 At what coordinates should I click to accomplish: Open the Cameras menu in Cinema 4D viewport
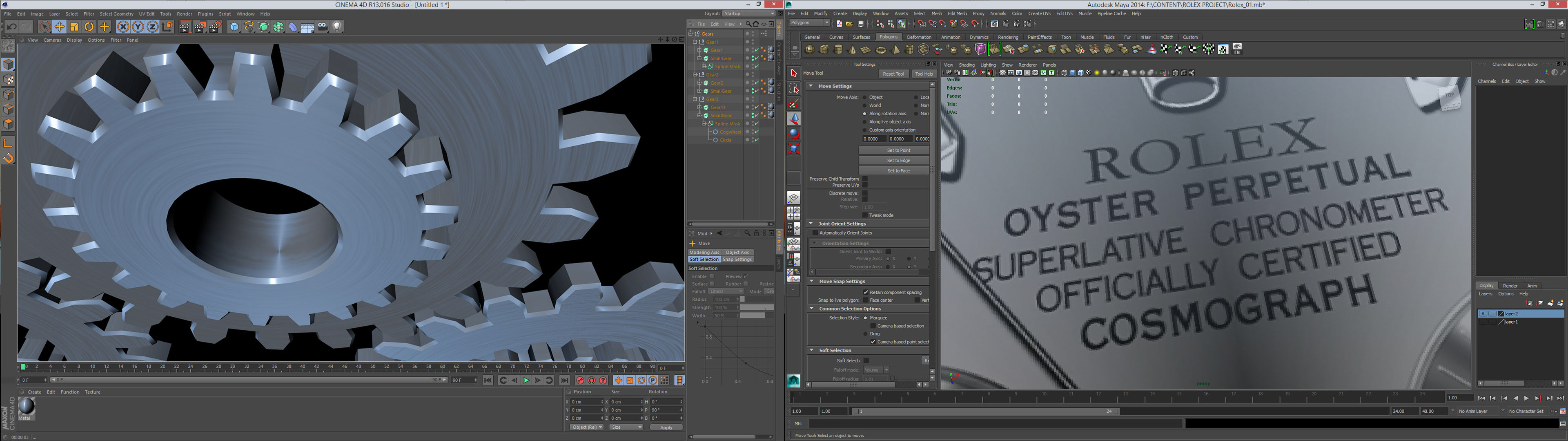point(52,40)
